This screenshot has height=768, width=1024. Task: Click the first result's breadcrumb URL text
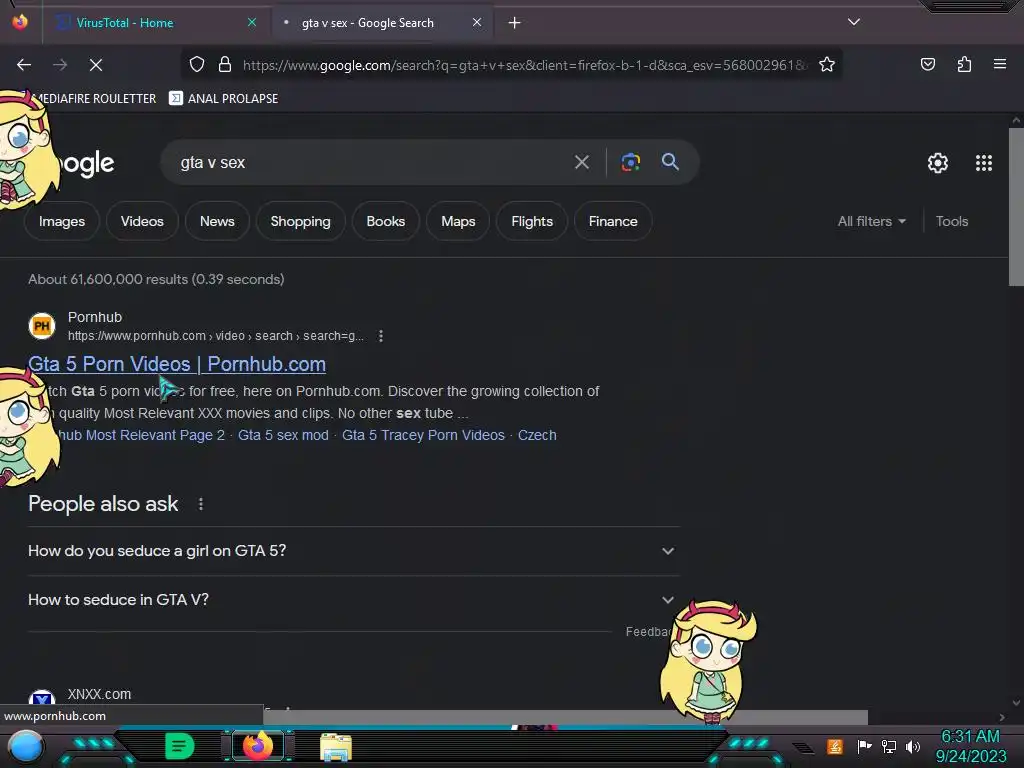[x=216, y=336]
